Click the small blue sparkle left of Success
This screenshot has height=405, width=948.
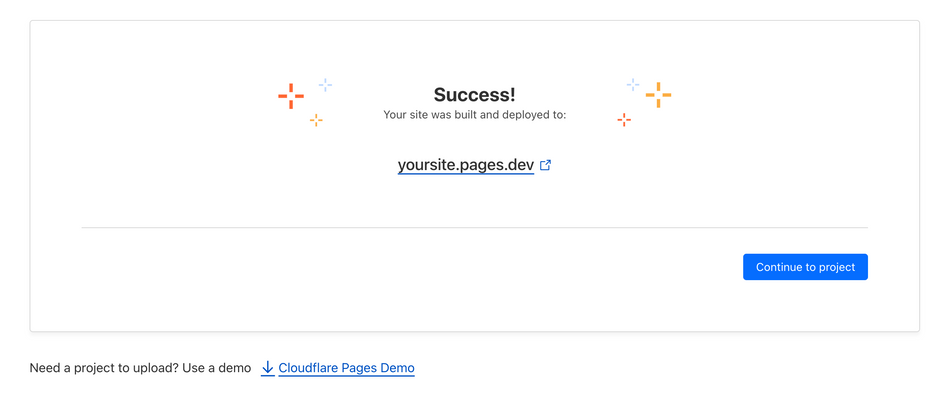pyautogui.click(x=325, y=85)
